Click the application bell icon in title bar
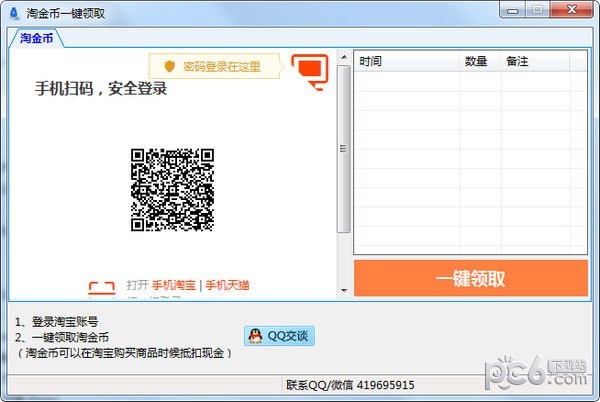 pos(14,13)
